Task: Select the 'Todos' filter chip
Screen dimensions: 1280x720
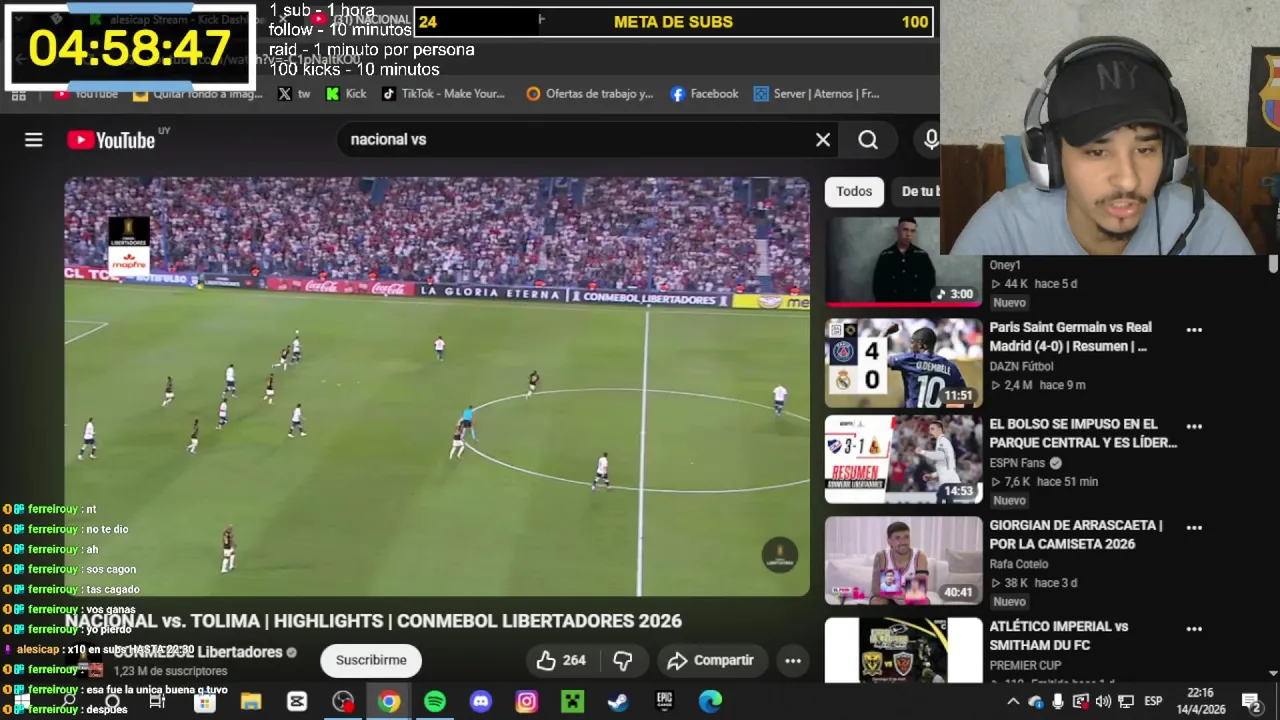Action: click(854, 191)
